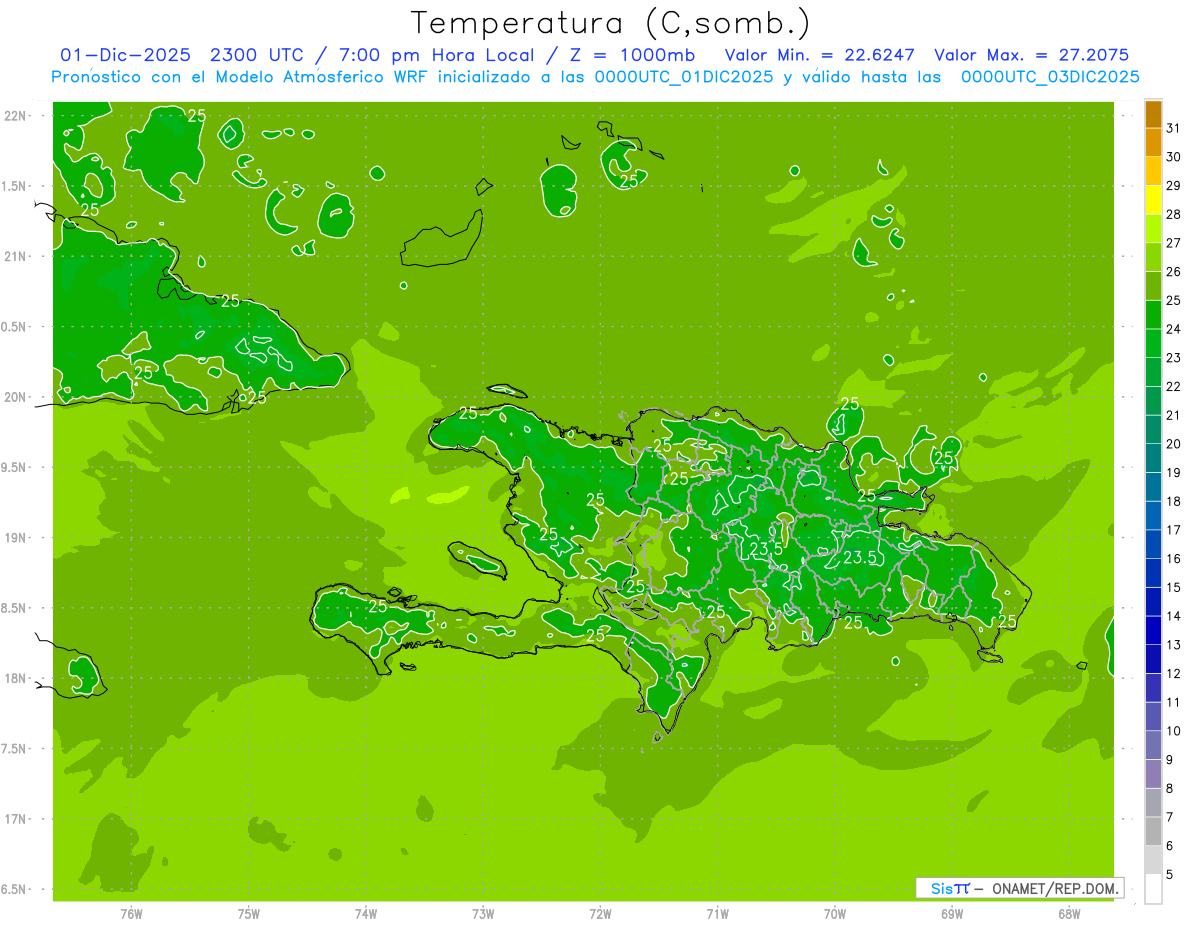Click the "22N" latitude axis label
The width and height of the screenshot is (1200, 927).
pyautogui.click(x=15, y=115)
